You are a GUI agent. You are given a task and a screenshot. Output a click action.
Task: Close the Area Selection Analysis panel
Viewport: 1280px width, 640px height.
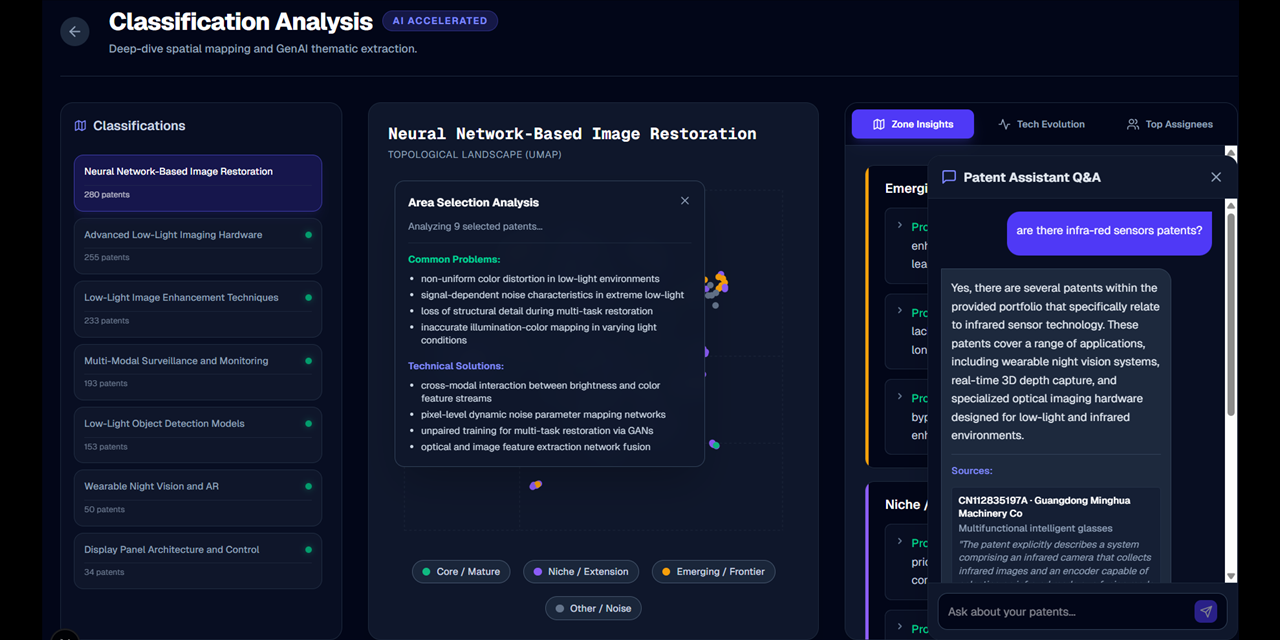[684, 200]
